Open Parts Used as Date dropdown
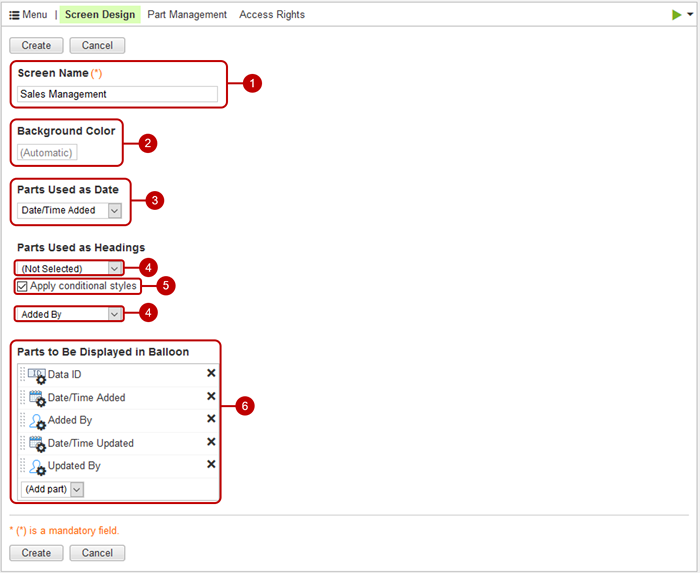Screen dimensions: 700x573 (x=69, y=210)
